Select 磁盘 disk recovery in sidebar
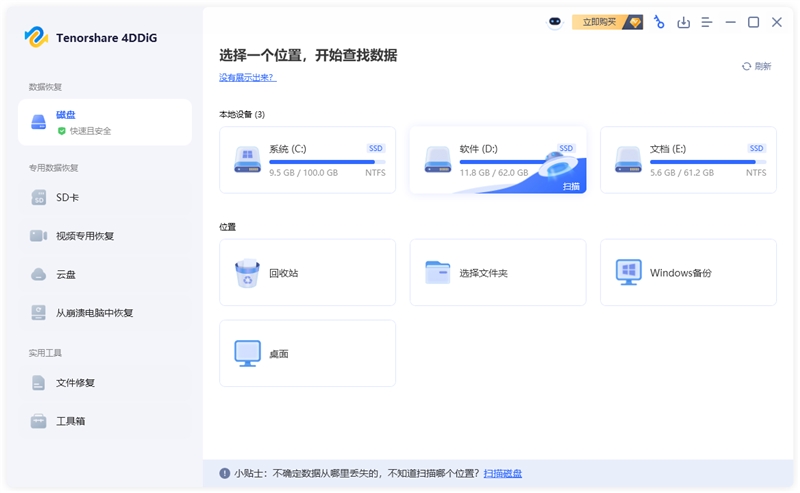 (x=105, y=122)
